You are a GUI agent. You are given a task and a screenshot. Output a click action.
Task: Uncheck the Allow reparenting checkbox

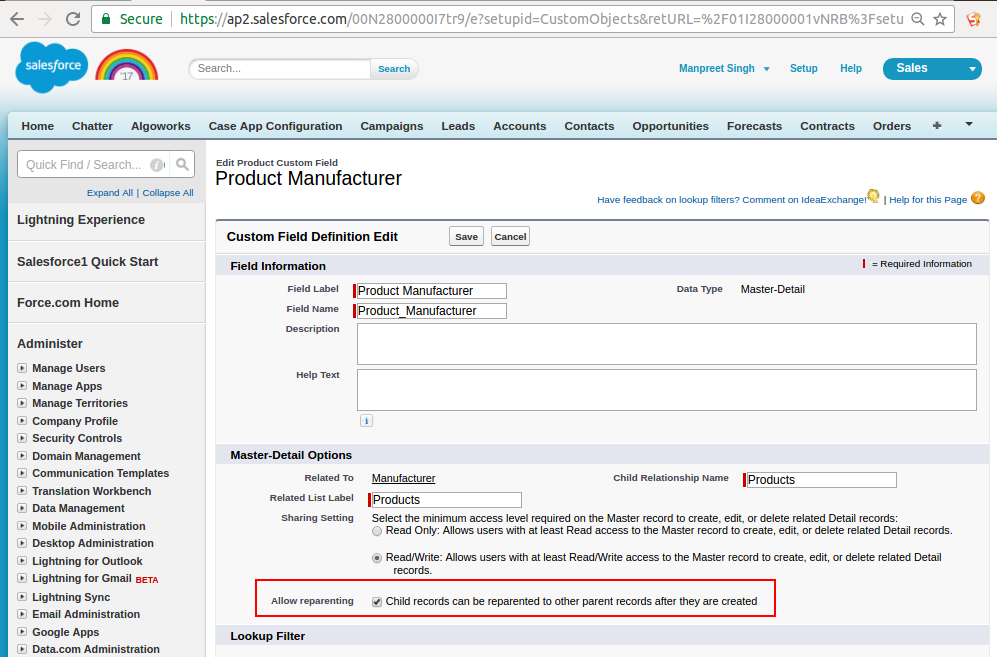pos(377,602)
